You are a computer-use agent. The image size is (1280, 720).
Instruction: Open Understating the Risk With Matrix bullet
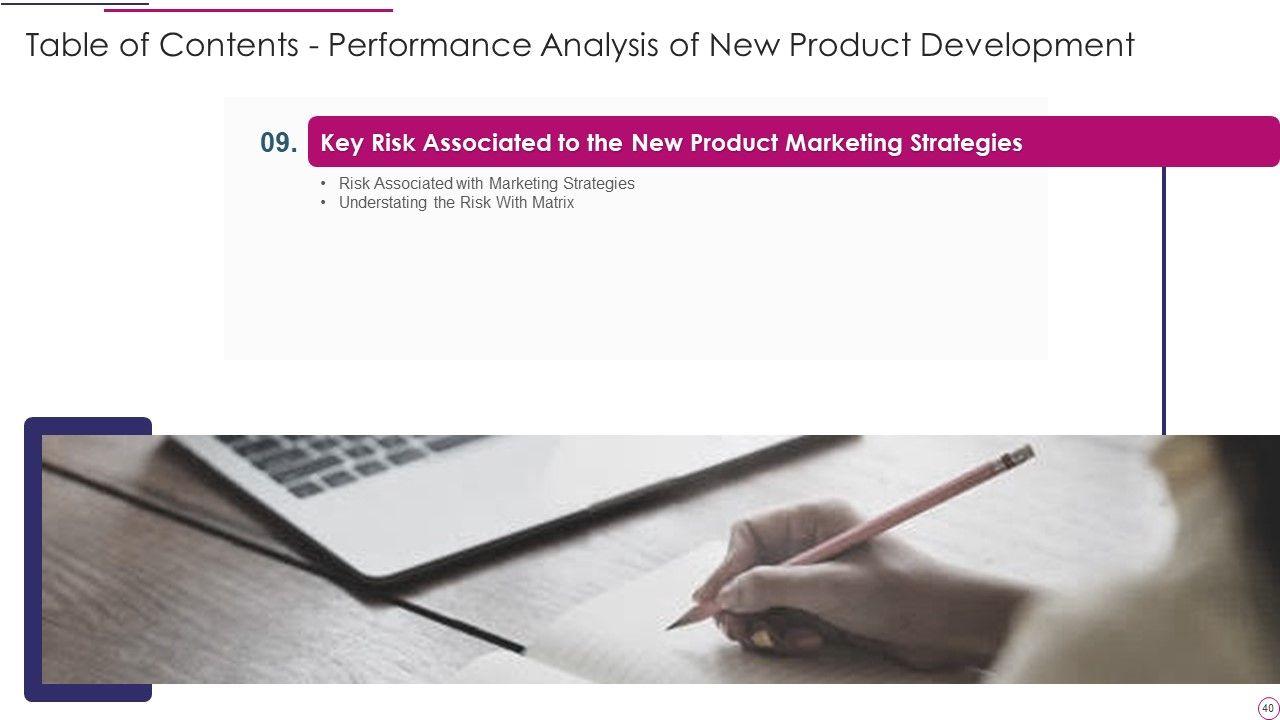pyautogui.click(x=456, y=203)
